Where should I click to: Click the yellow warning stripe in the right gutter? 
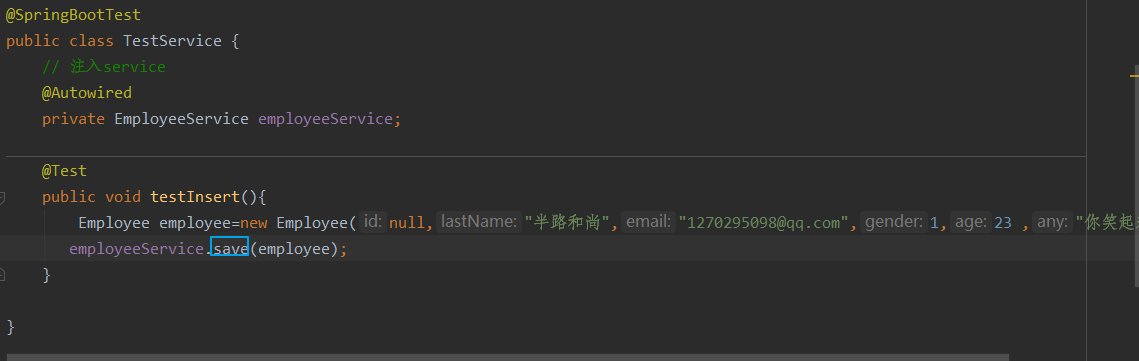coord(1133,75)
